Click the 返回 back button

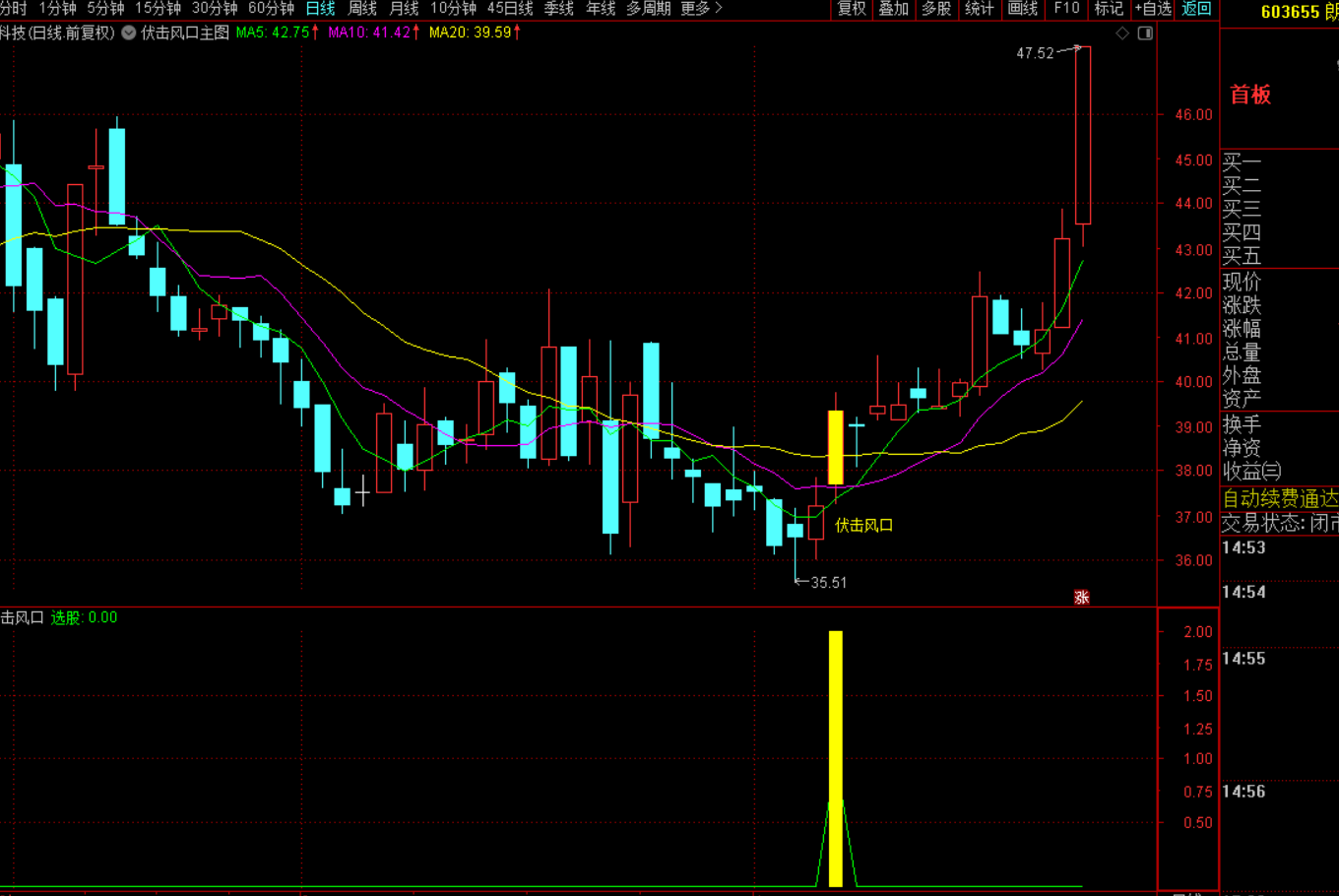point(1196,9)
